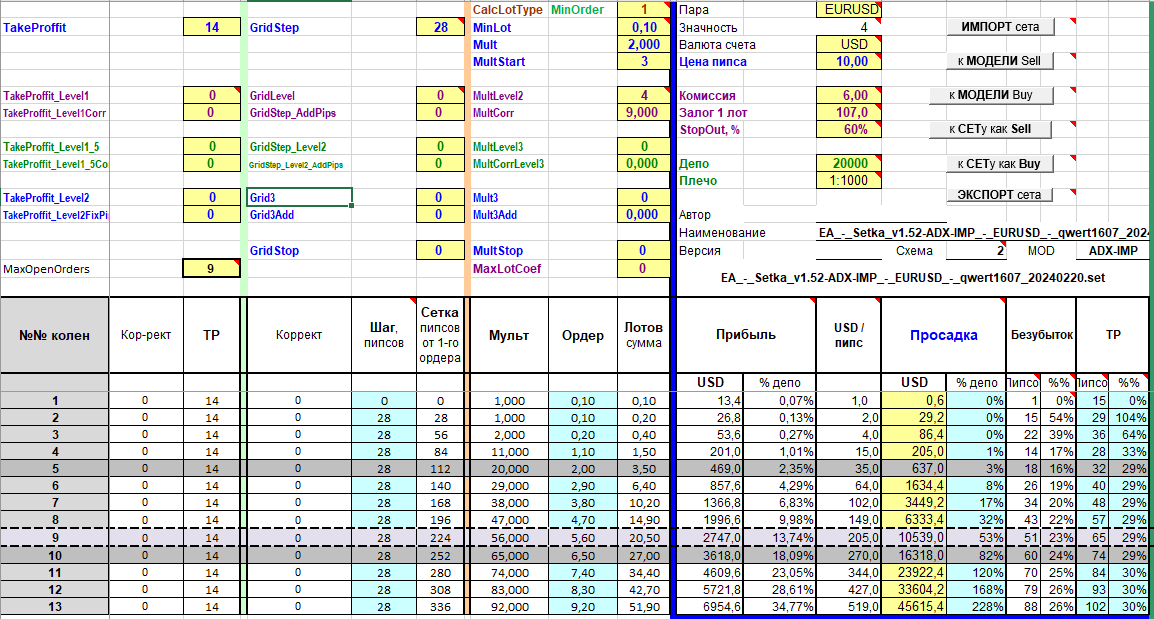Click the profit cell 6954,6
Image resolution: width=1154 pixels, height=619 pixels.
click(709, 606)
